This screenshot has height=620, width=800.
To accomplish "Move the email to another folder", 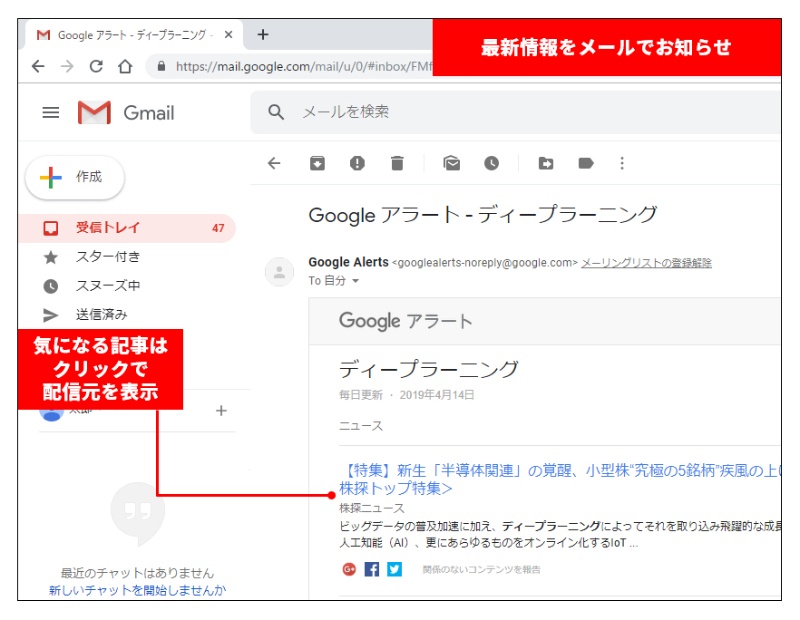I will point(546,158).
